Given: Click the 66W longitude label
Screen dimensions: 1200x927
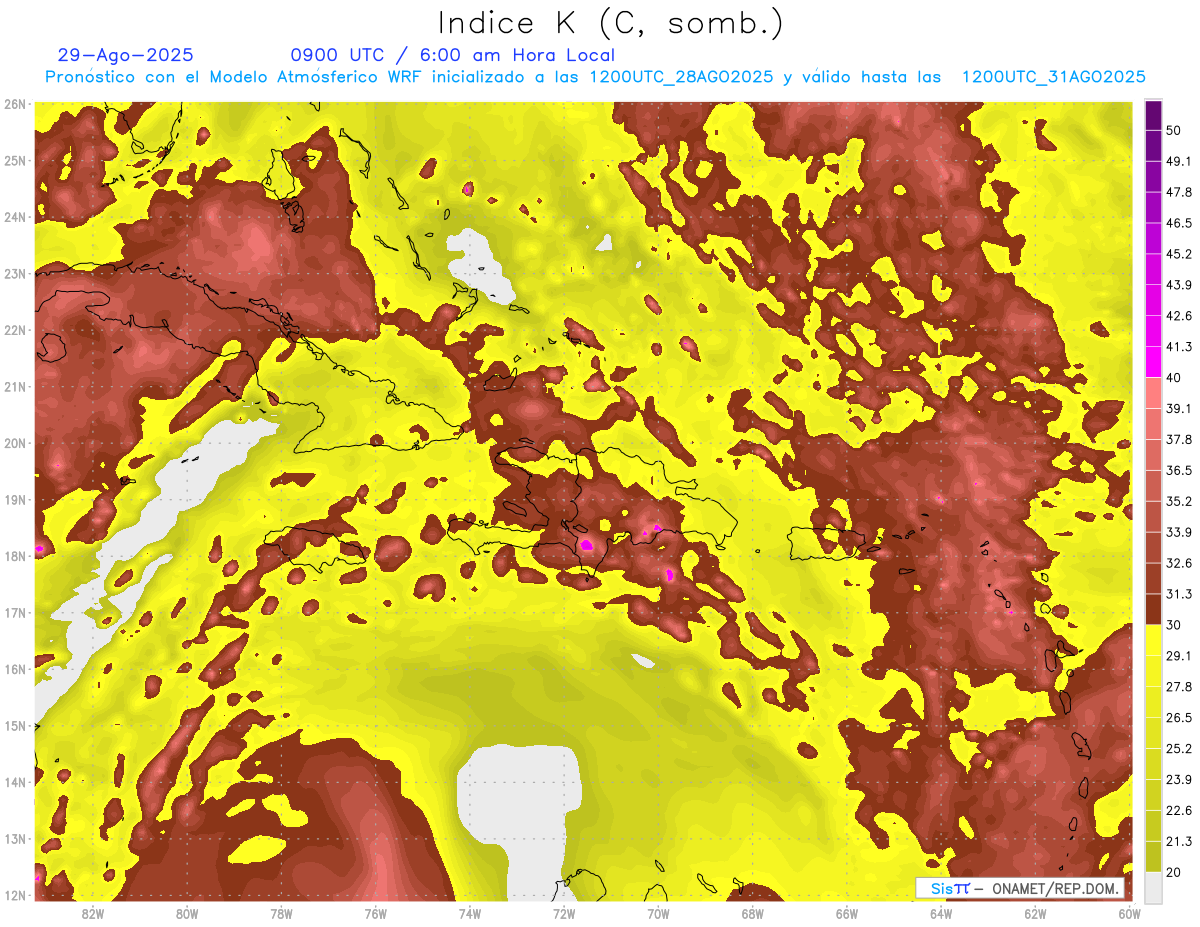Looking at the screenshot, I should [847, 913].
